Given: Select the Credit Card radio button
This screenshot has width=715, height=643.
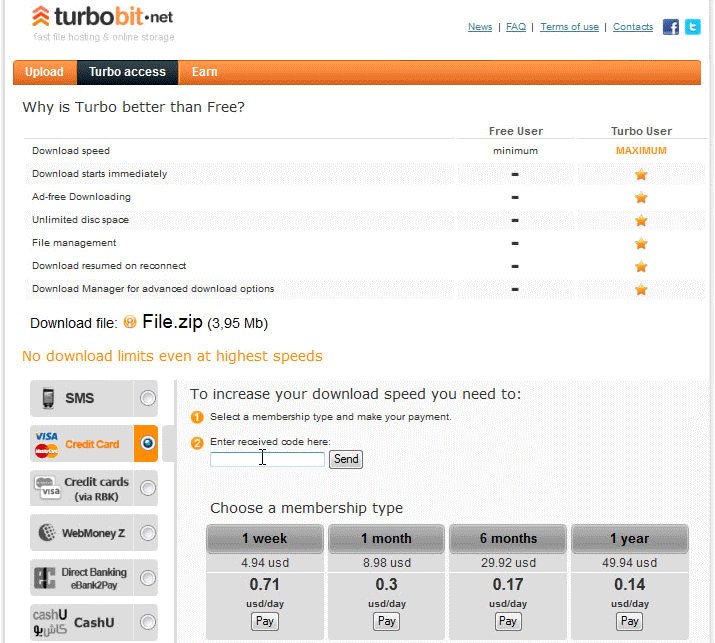Looking at the screenshot, I should 147,443.
